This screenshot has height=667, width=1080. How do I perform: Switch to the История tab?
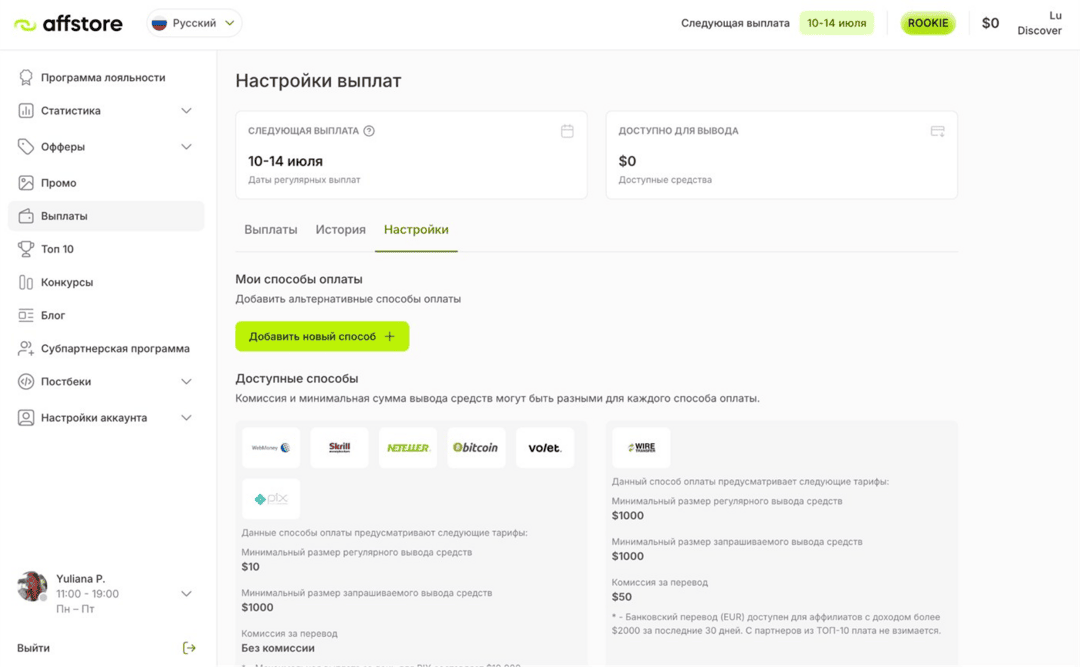340,229
